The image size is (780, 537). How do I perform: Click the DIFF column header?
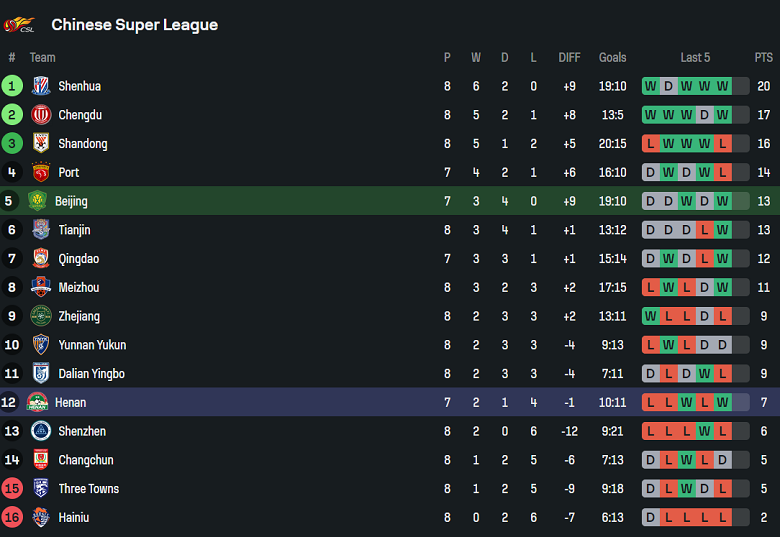pos(569,58)
